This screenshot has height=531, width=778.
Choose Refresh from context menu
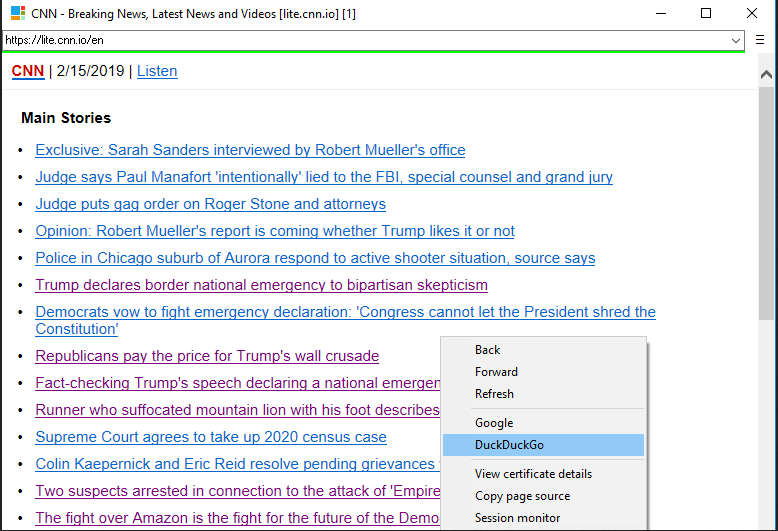(543, 394)
